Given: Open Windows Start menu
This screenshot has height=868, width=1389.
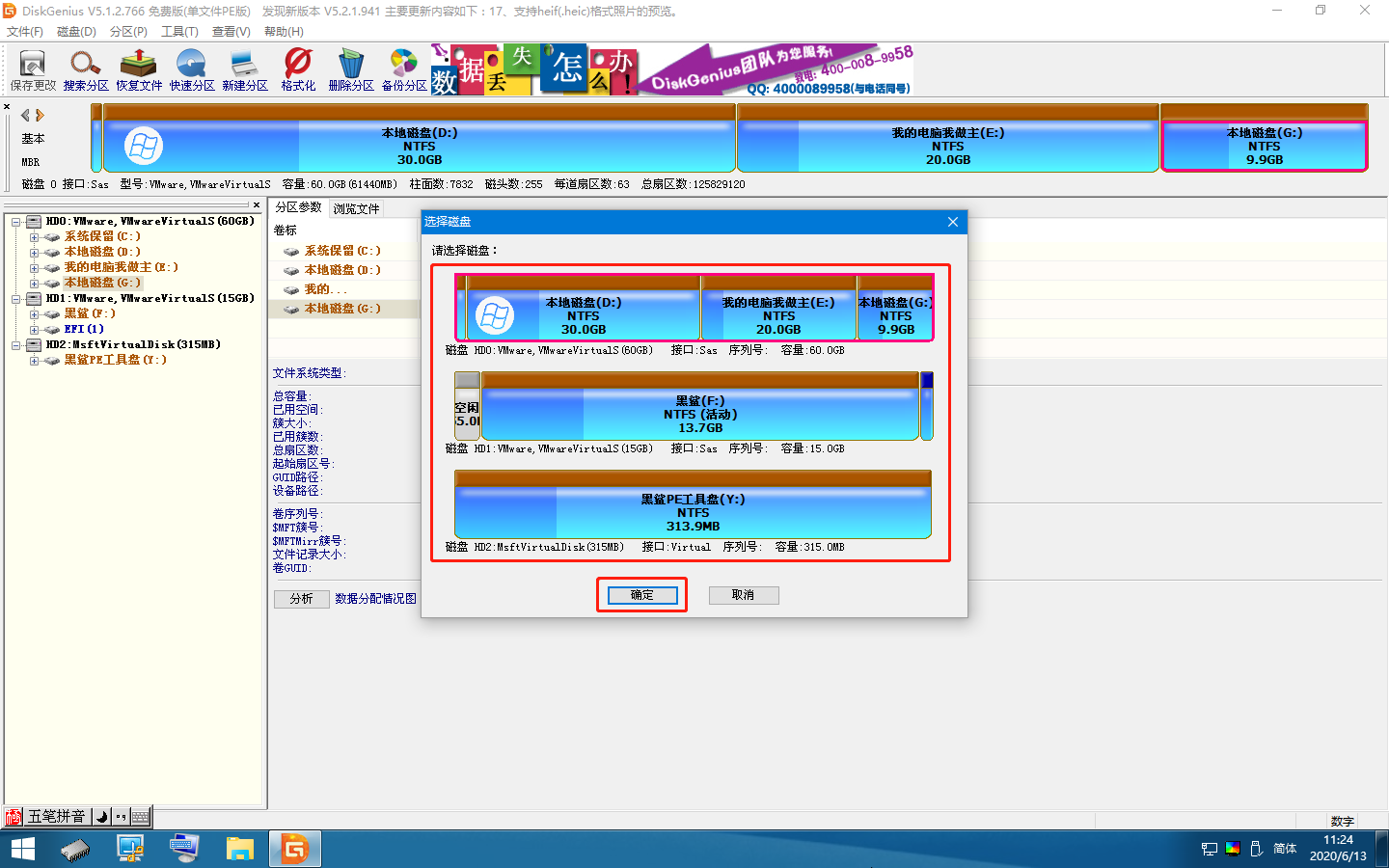Looking at the screenshot, I should tap(22, 849).
